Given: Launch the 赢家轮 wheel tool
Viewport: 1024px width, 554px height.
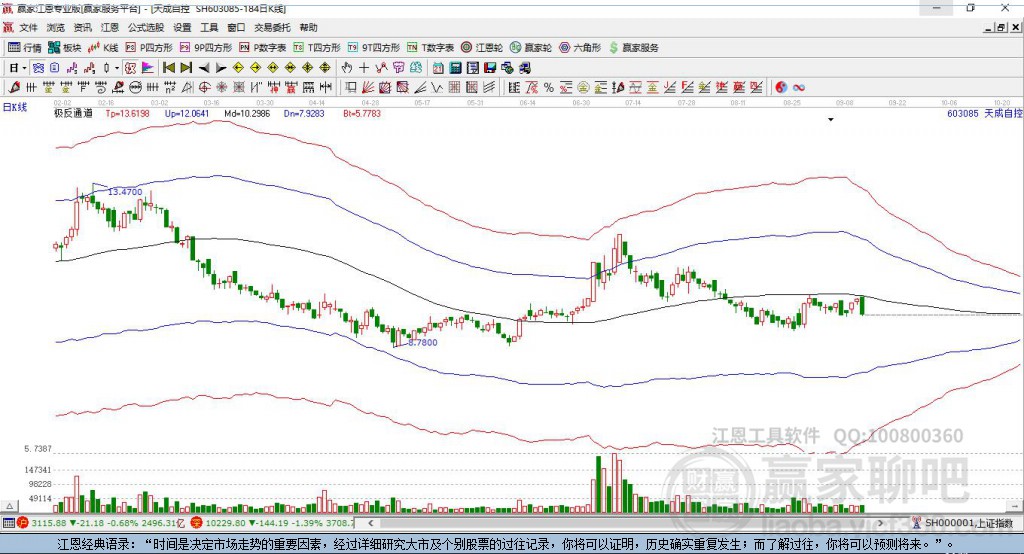Looking at the screenshot, I should click(531, 48).
